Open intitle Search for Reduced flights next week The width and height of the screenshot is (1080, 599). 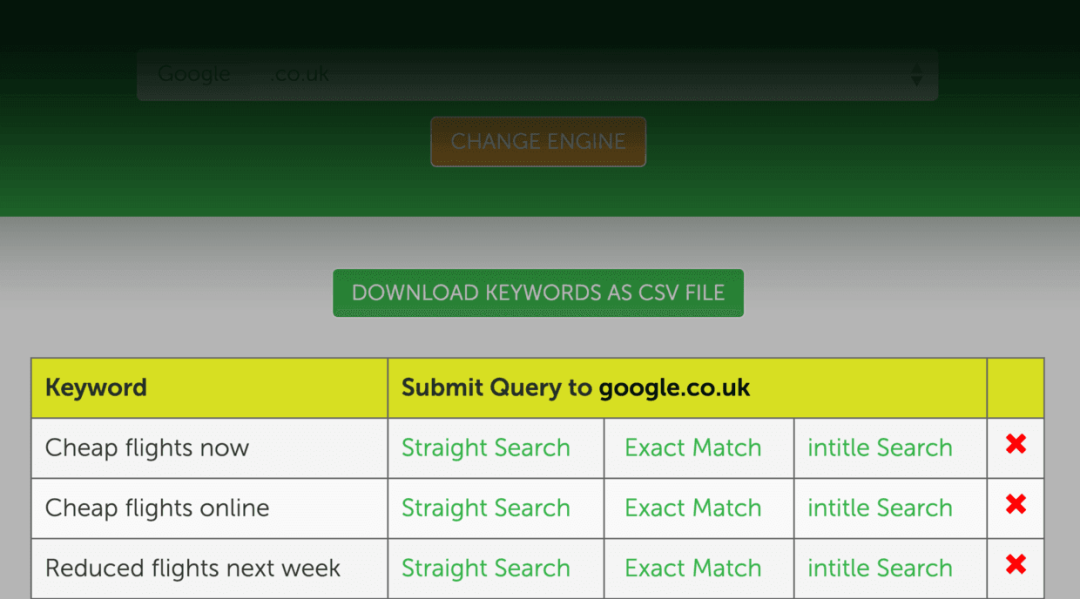pyautogui.click(x=880, y=568)
